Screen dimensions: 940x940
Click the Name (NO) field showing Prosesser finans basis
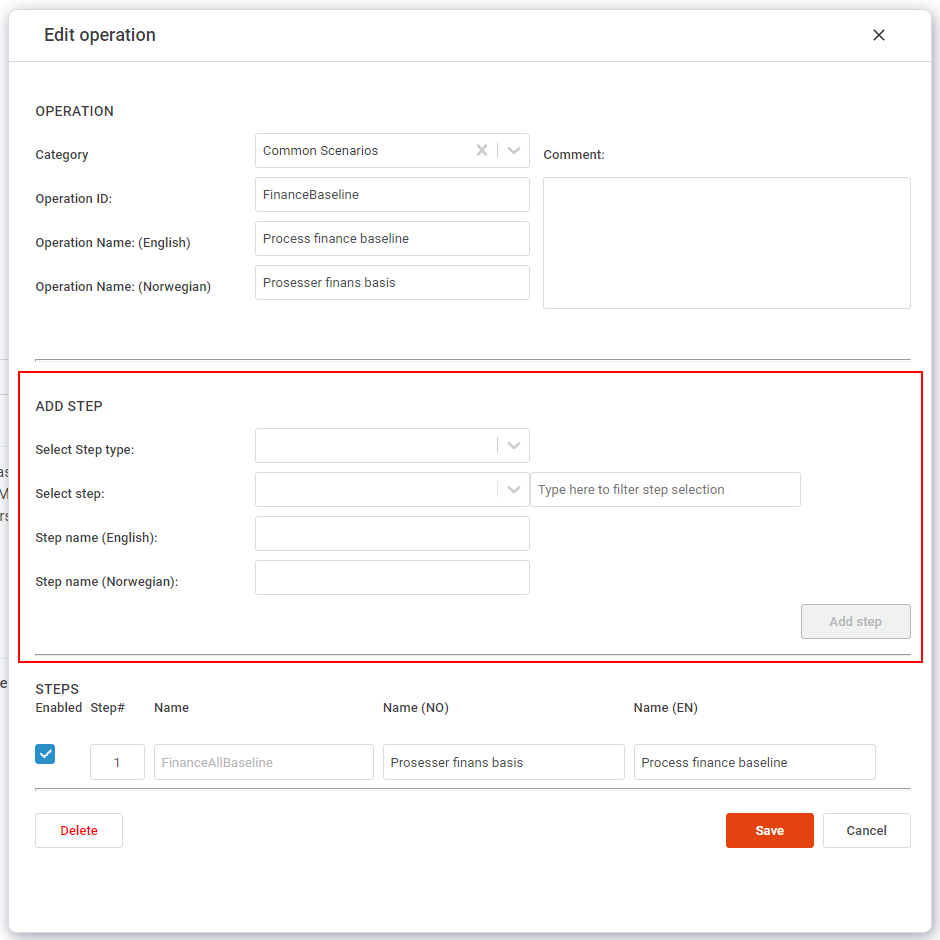[x=503, y=762]
